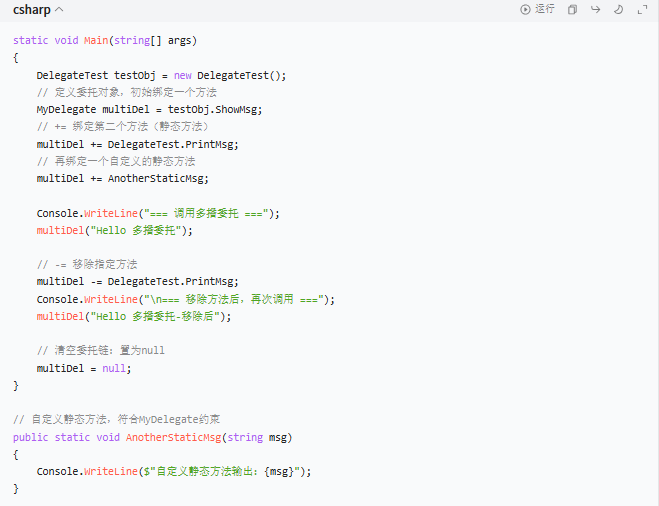
Task: Click the MyDelegate multiDel = testObj.ShowMsg line
Action: click(x=149, y=109)
